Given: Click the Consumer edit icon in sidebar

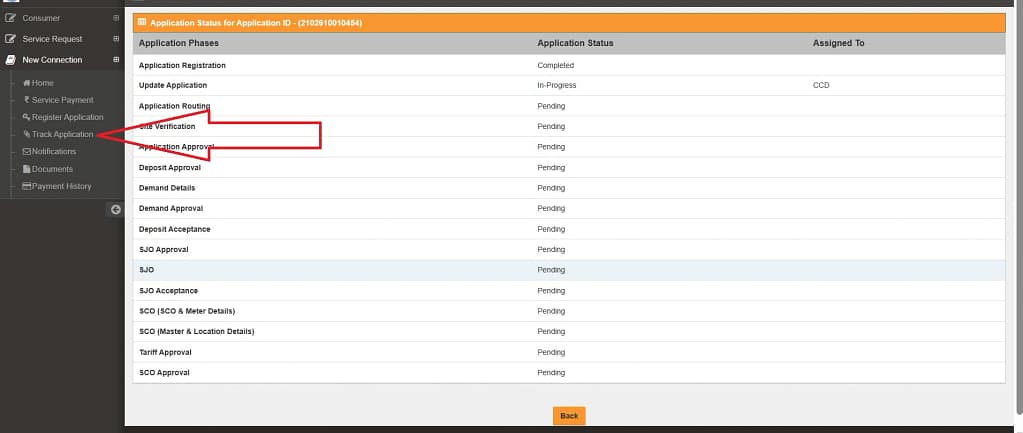Looking at the screenshot, I should (12, 18).
